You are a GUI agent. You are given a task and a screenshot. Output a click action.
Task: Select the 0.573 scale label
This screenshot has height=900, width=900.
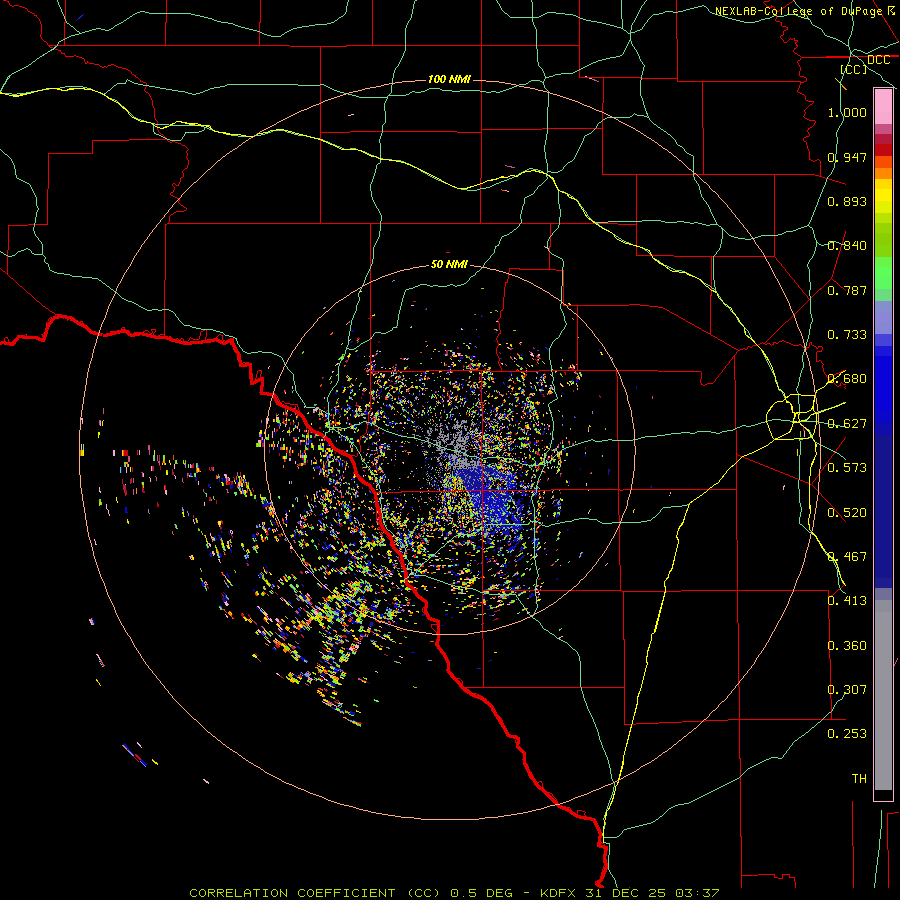coord(847,468)
